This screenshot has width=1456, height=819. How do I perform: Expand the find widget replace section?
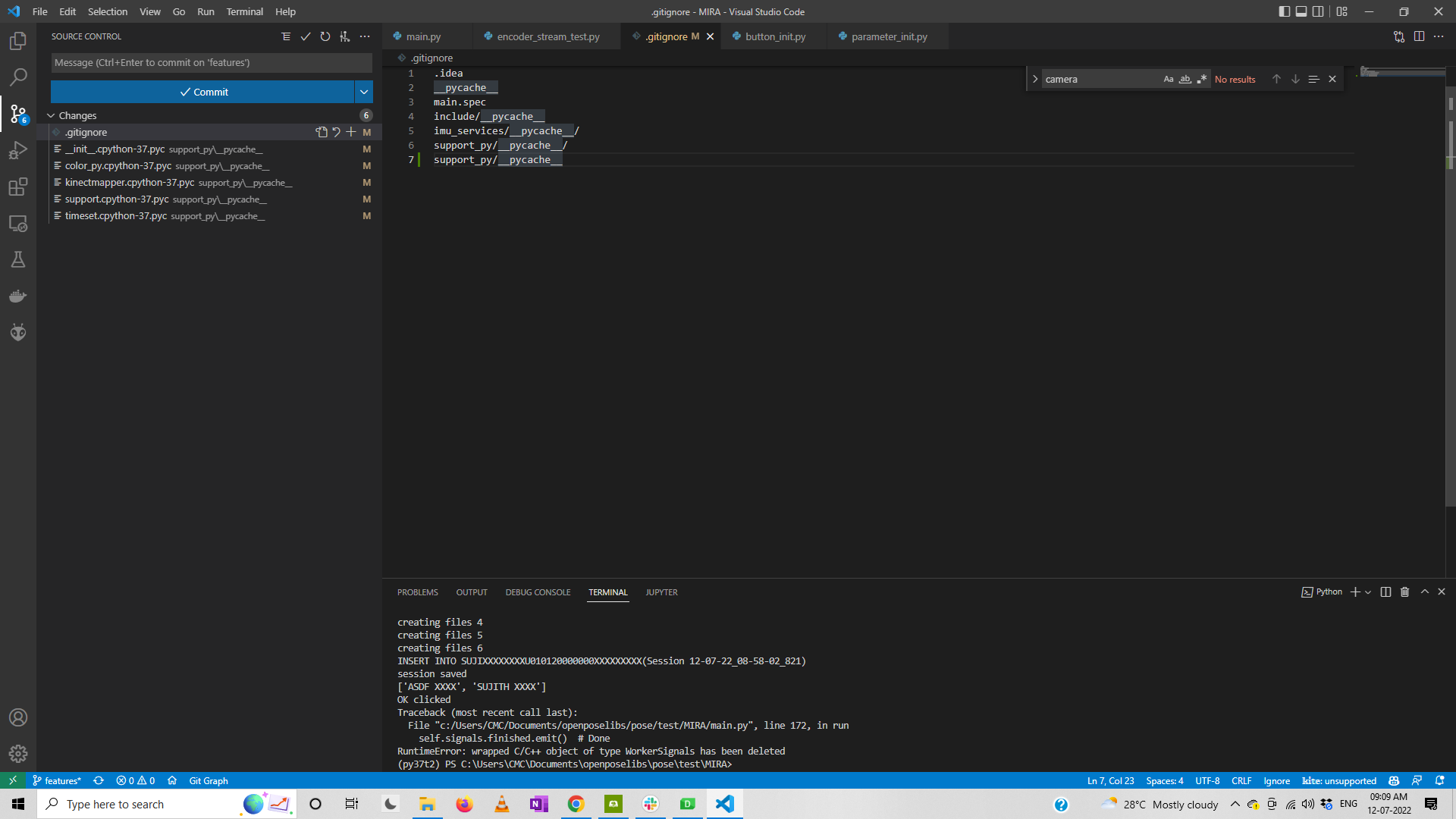(1034, 78)
